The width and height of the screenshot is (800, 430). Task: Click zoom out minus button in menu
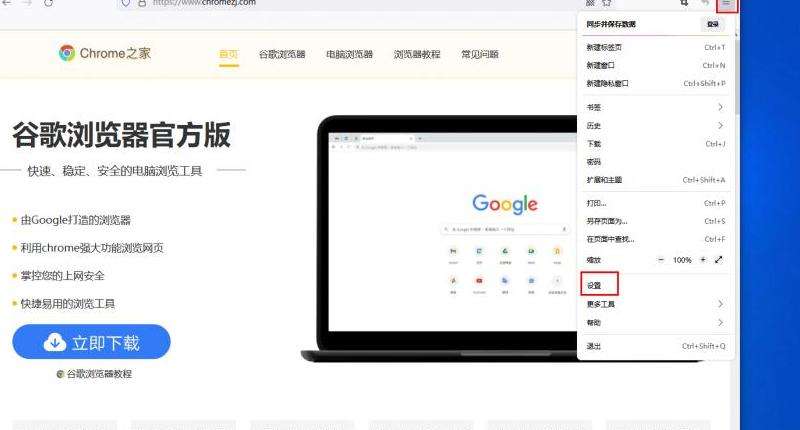tap(661, 260)
